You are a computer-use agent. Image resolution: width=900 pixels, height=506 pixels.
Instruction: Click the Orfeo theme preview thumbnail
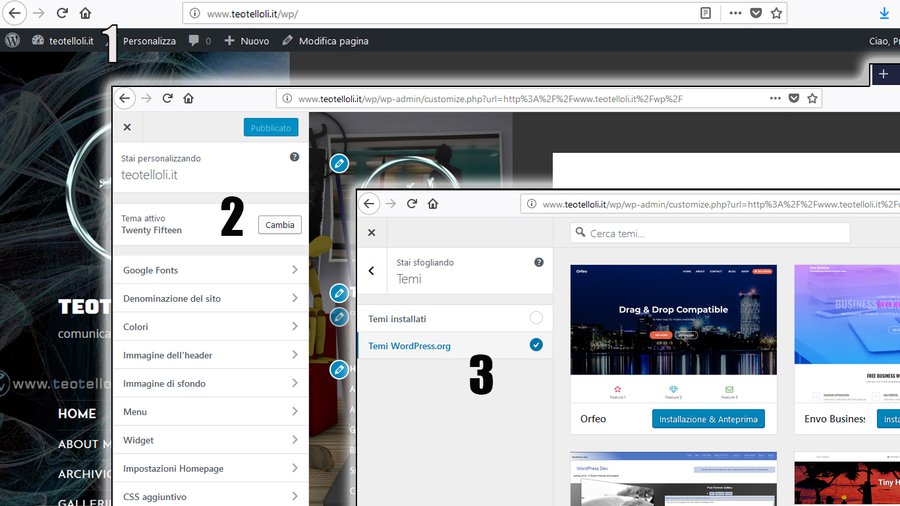click(673, 320)
